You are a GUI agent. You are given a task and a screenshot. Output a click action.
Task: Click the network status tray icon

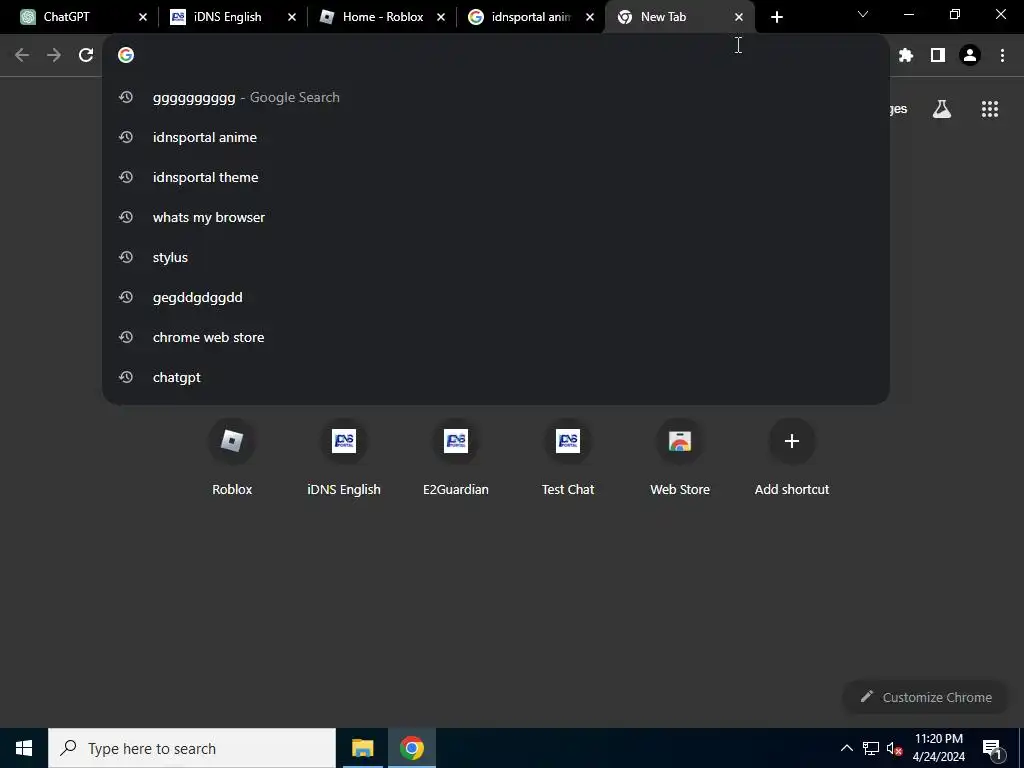871,748
